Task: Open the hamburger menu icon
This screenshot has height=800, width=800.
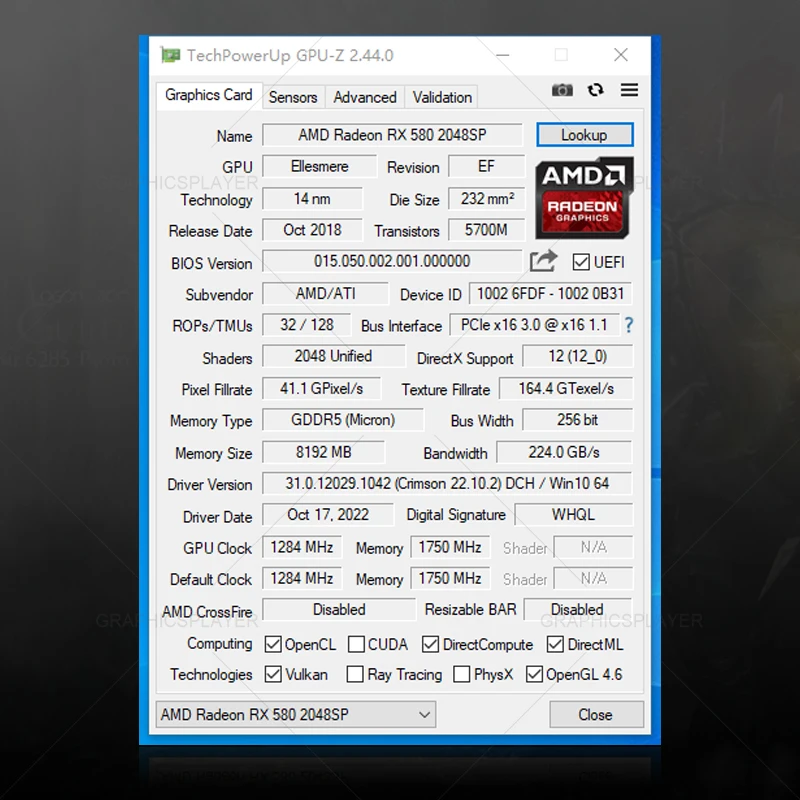Action: [629, 90]
